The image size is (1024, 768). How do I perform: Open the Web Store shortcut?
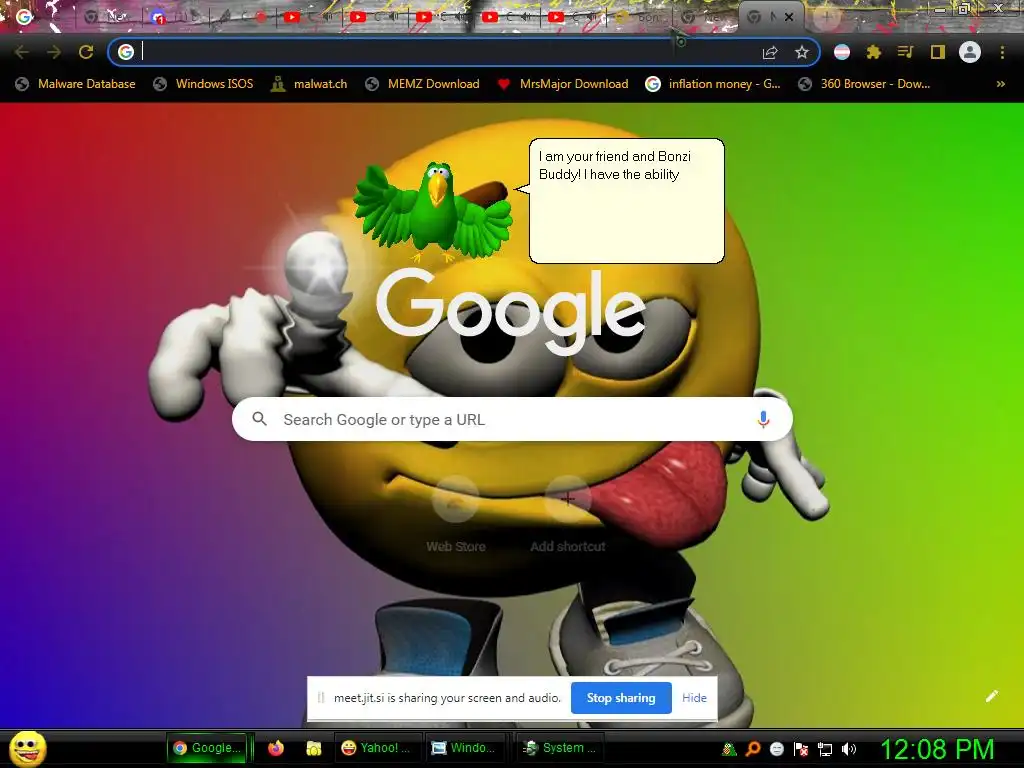pyautogui.click(x=456, y=516)
